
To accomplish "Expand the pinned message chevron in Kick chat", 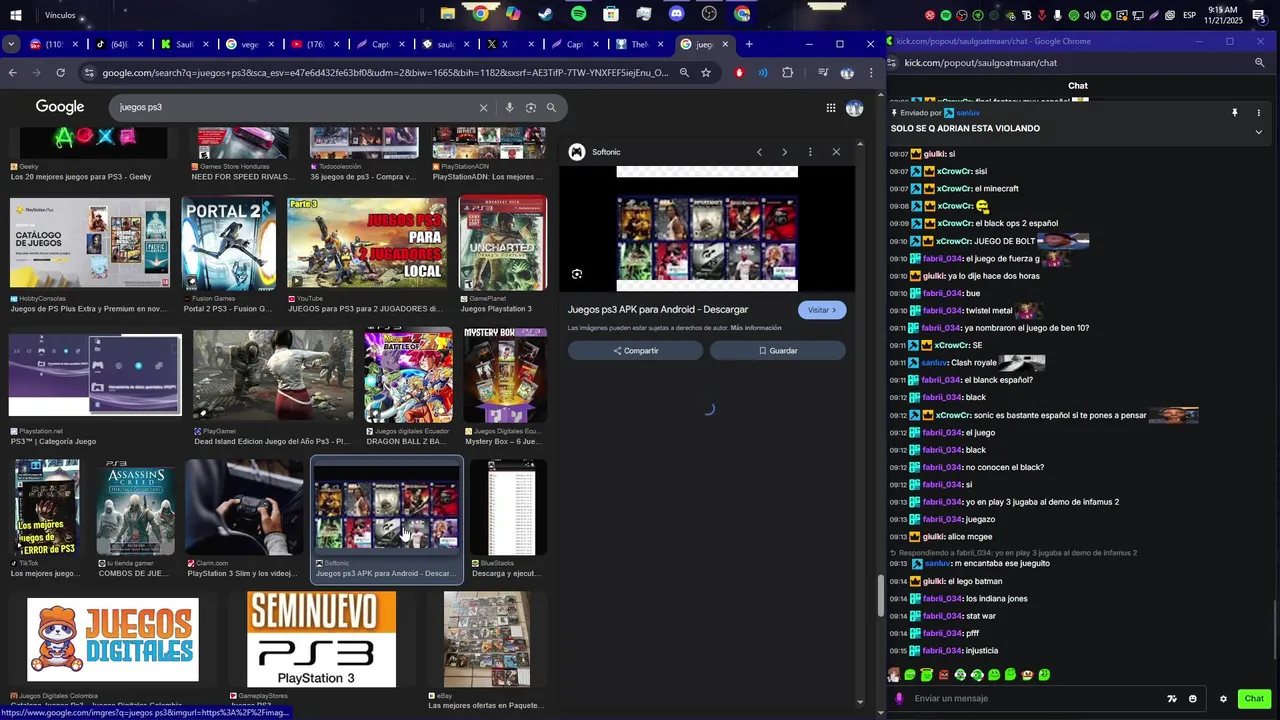I will [x=1259, y=132].
